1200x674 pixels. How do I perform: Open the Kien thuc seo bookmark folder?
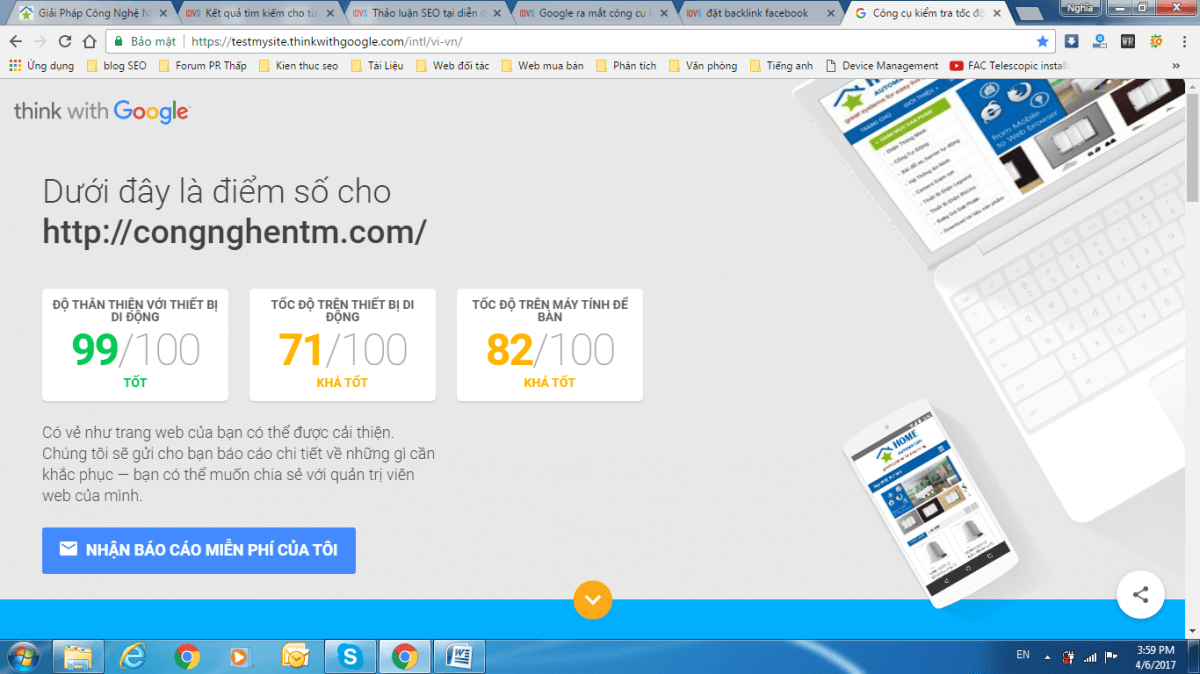click(298, 66)
